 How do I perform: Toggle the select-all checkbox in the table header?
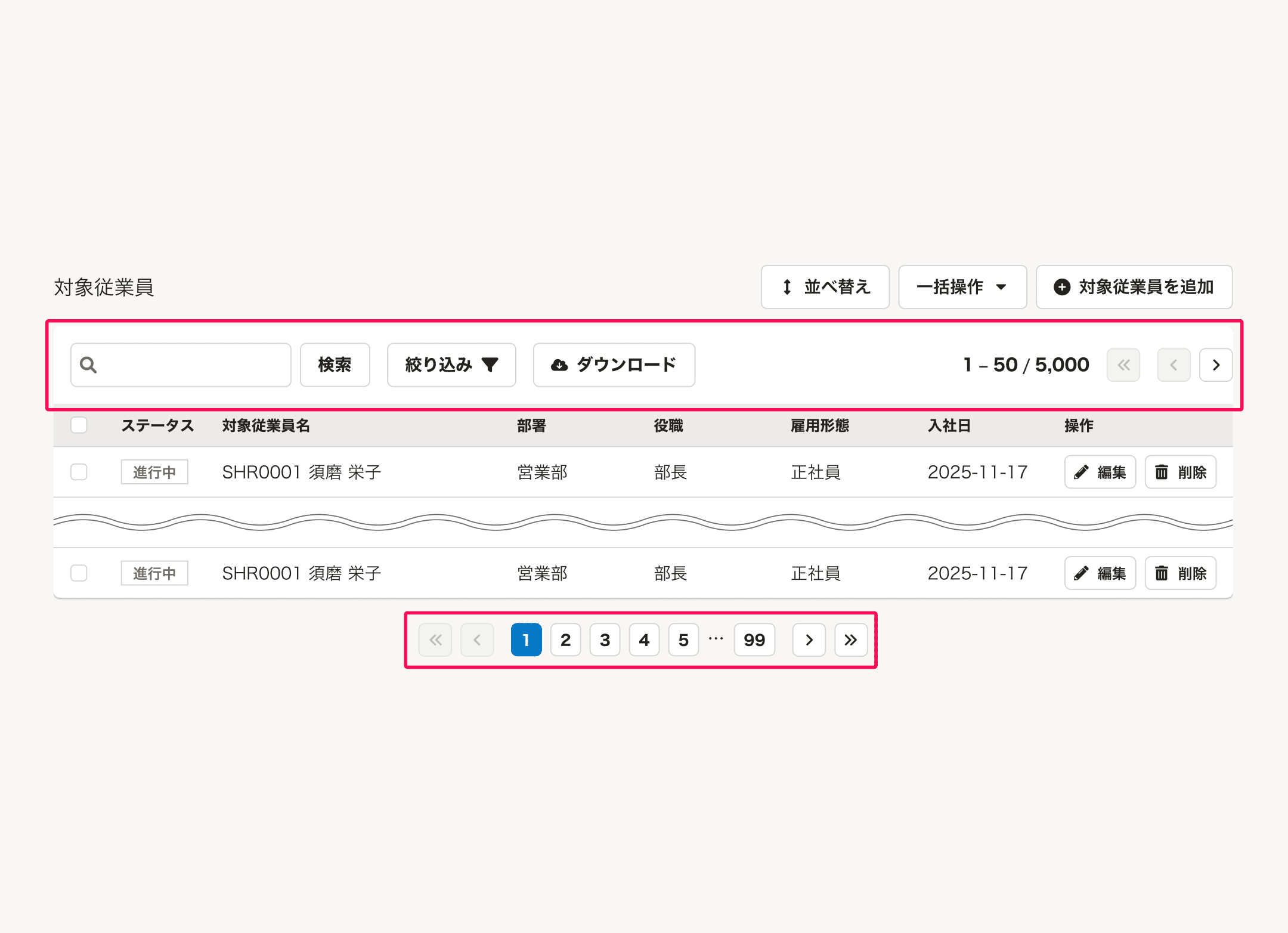coord(78,425)
